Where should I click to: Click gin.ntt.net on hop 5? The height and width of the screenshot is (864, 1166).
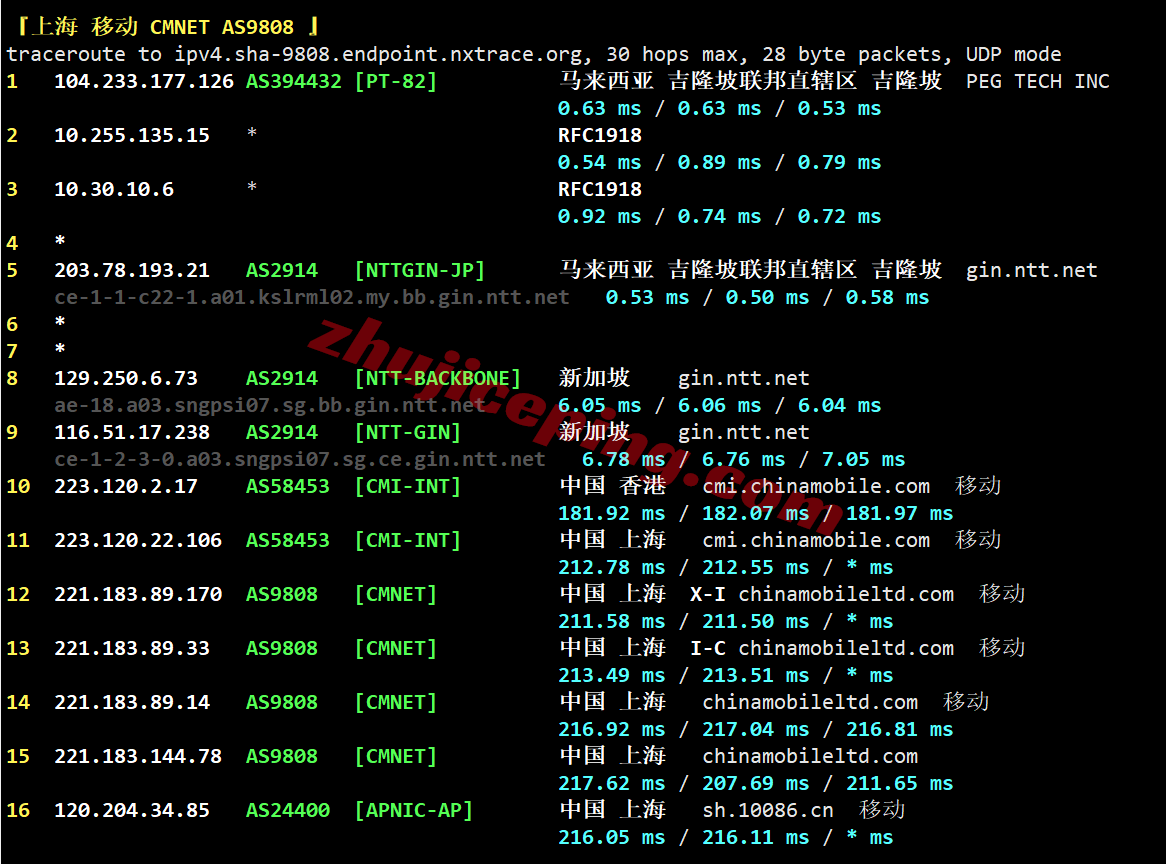click(x=1031, y=270)
